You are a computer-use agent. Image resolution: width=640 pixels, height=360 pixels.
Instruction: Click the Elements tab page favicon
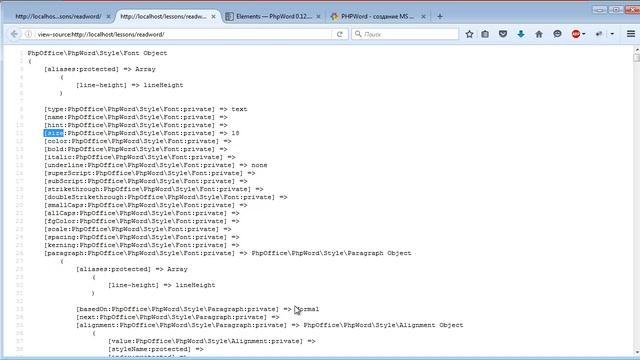(x=229, y=16)
